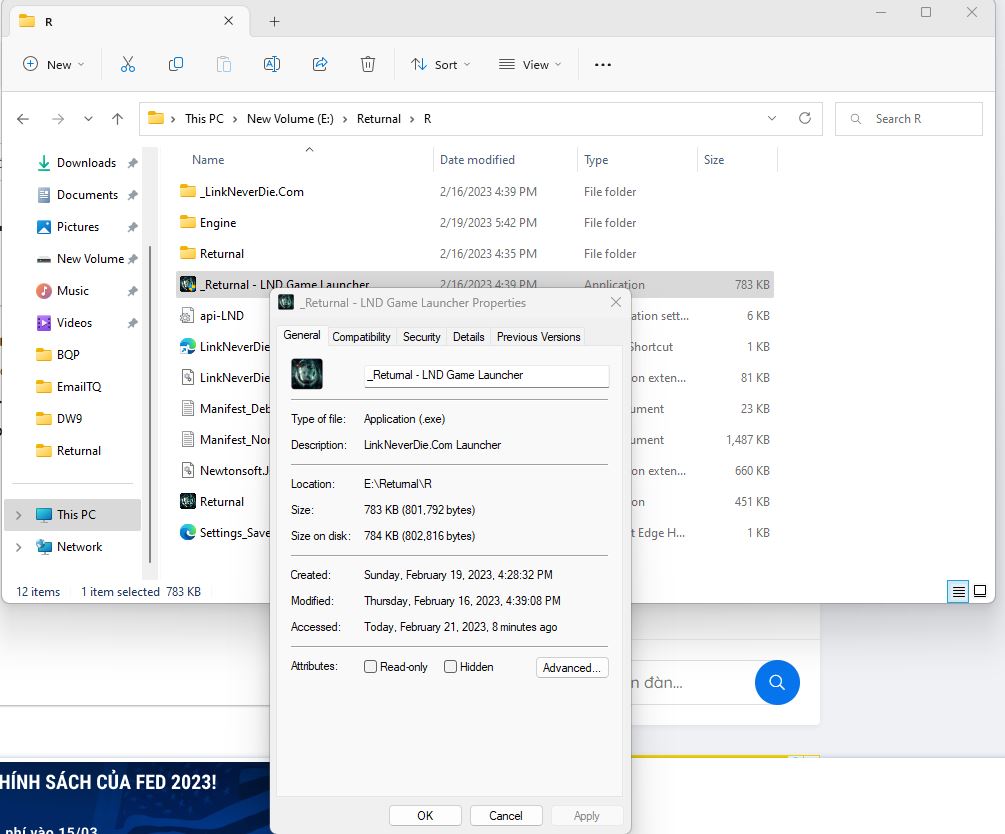The height and width of the screenshot is (834, 1005).
Task: Switch to the Details tab
Action: point(469,337)
